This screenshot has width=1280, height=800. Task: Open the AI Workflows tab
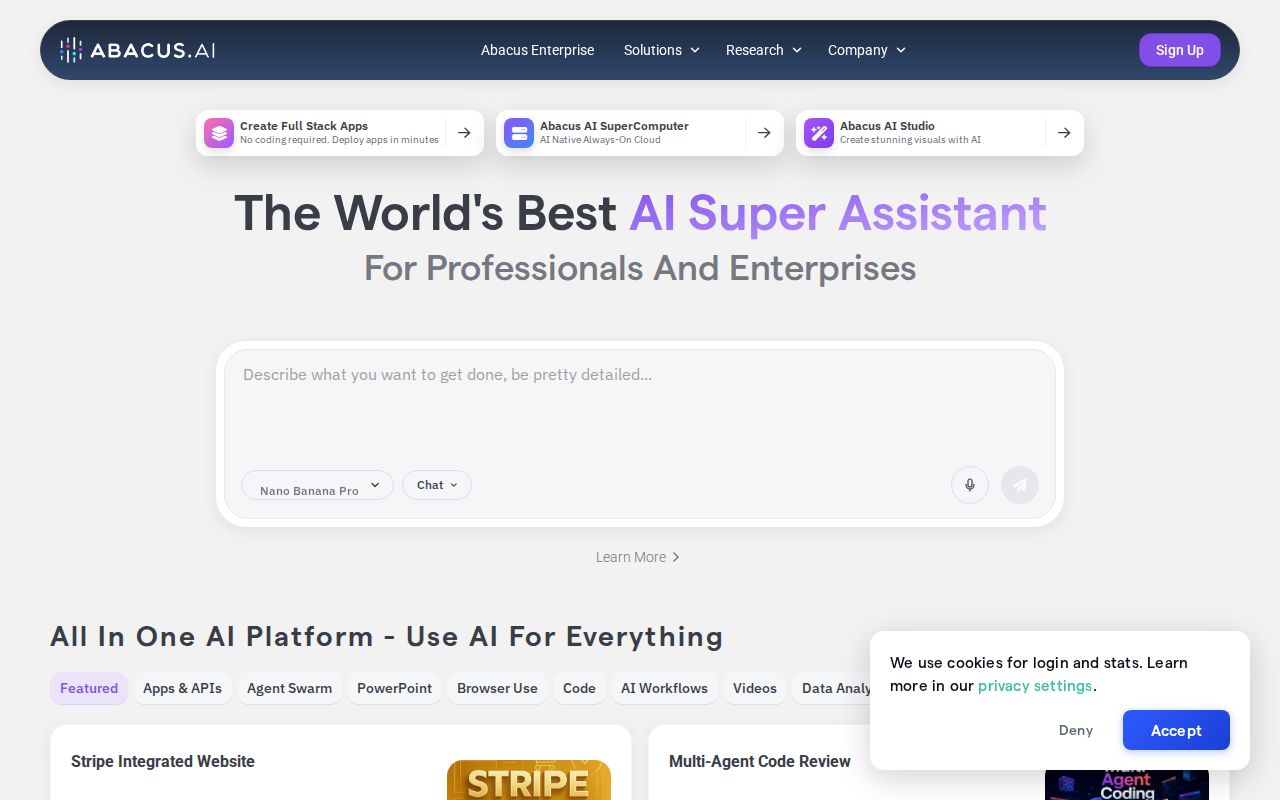tap(664, 688)
